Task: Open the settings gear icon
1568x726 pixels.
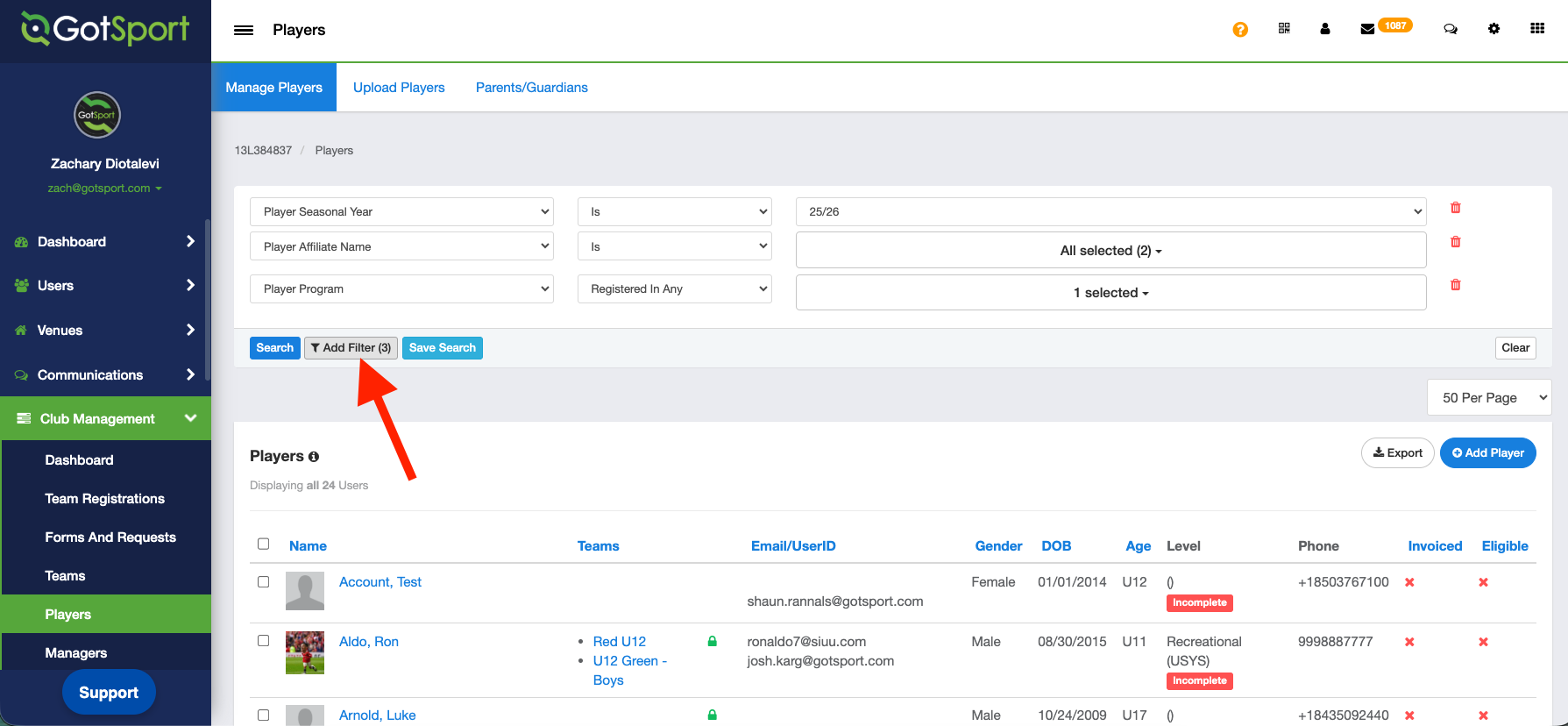Action: (1494, 29)
